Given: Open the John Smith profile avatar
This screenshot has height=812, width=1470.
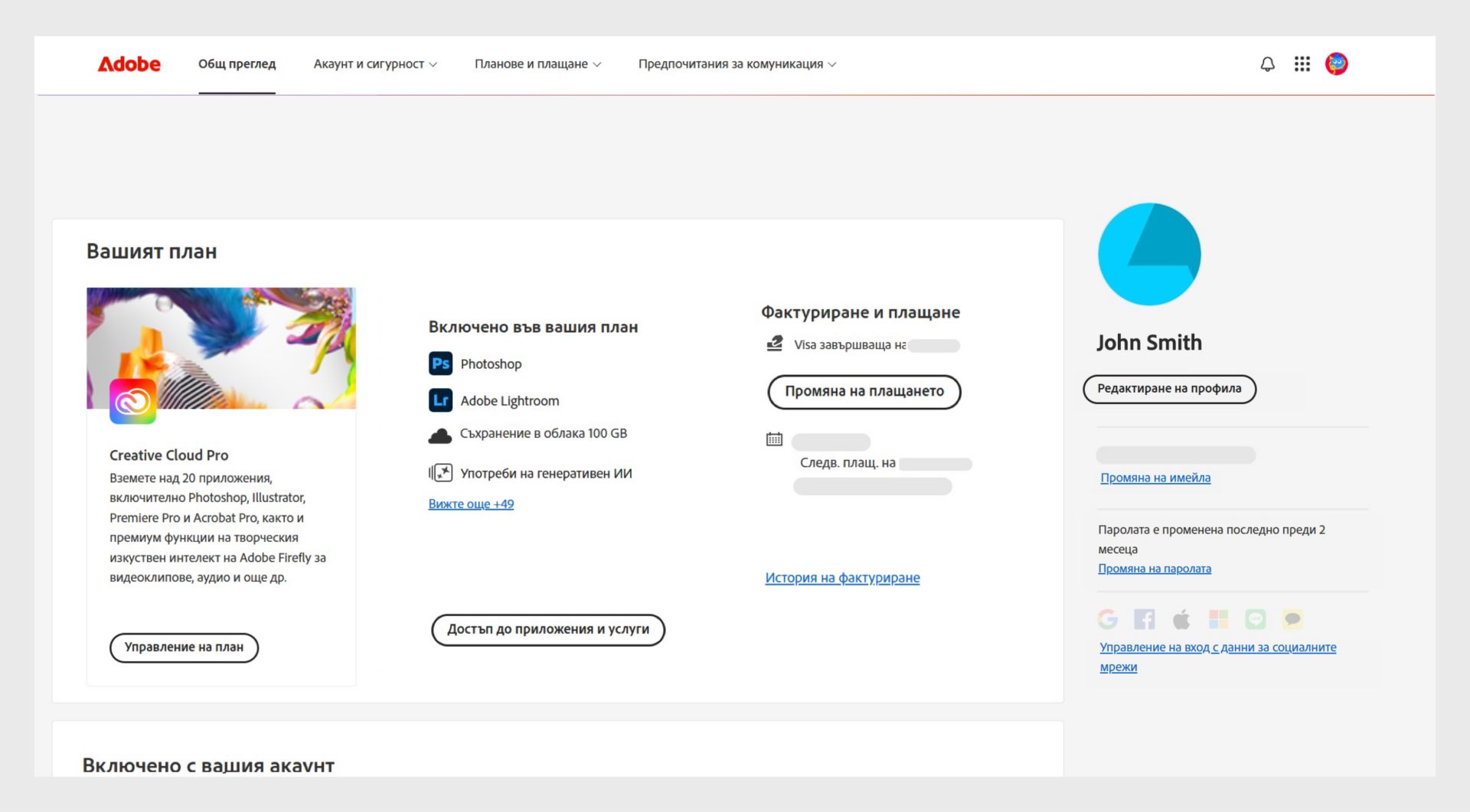Looking at the screenshot, I should coord(1336,64).
